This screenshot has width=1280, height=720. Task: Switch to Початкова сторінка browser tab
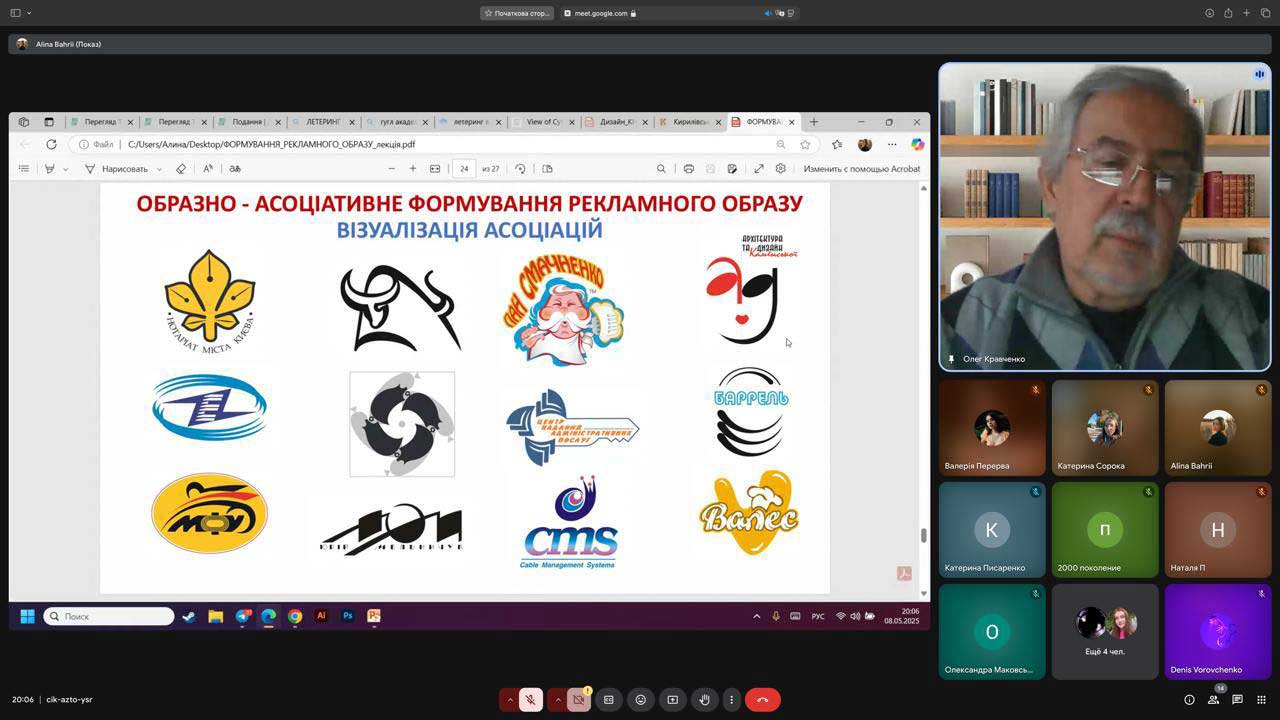tap(518, 13)
